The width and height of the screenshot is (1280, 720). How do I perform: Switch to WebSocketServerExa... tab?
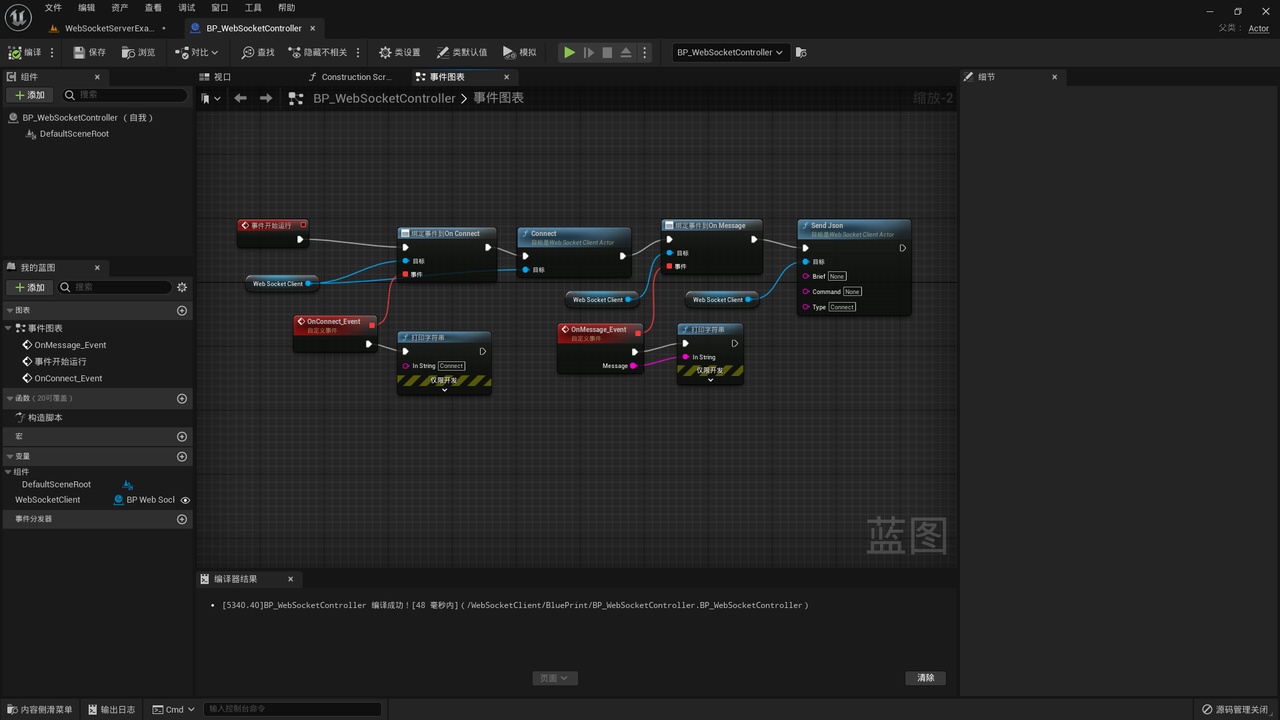(108, 28)
